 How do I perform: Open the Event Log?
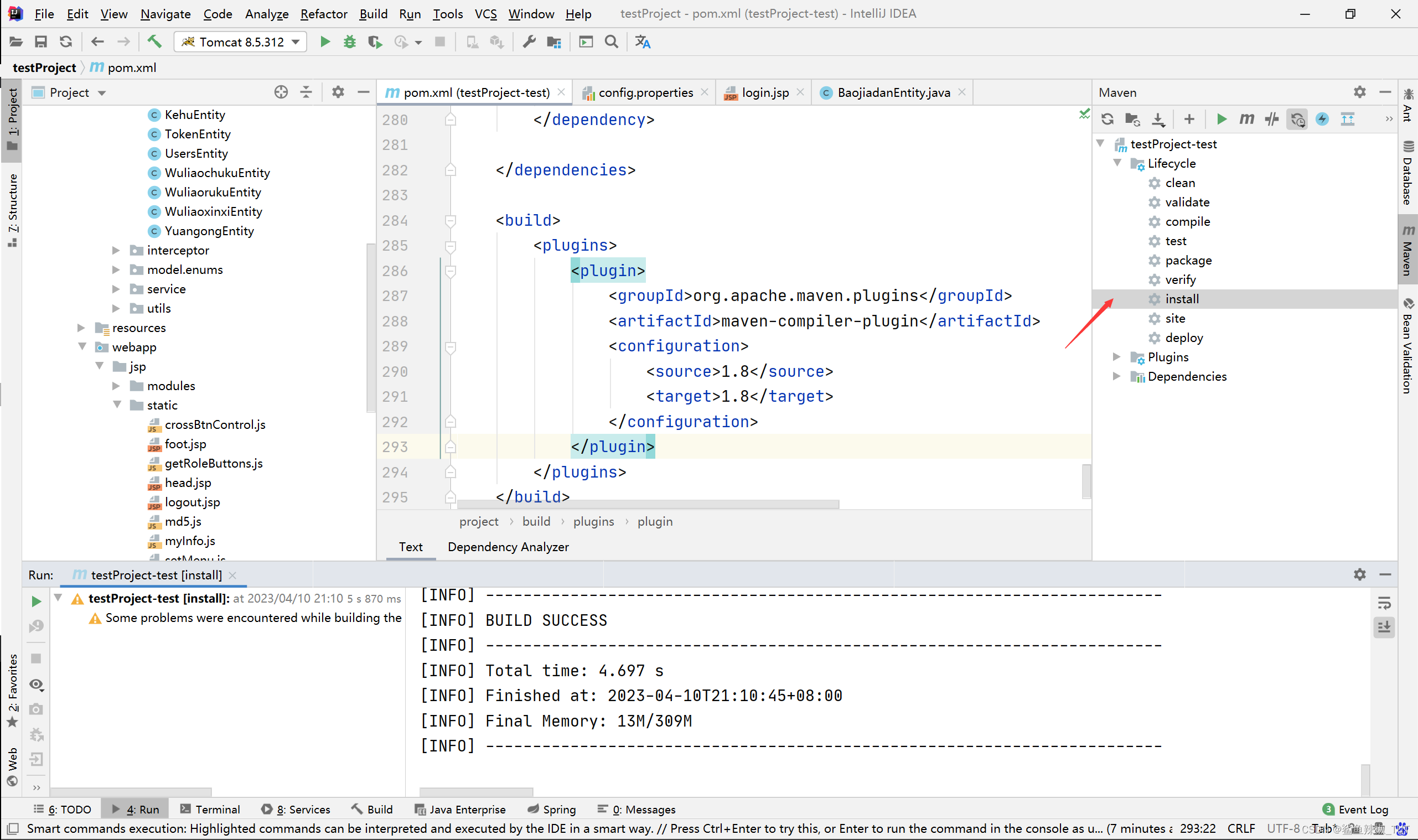pyautogui.click(x=1355, y=810)
